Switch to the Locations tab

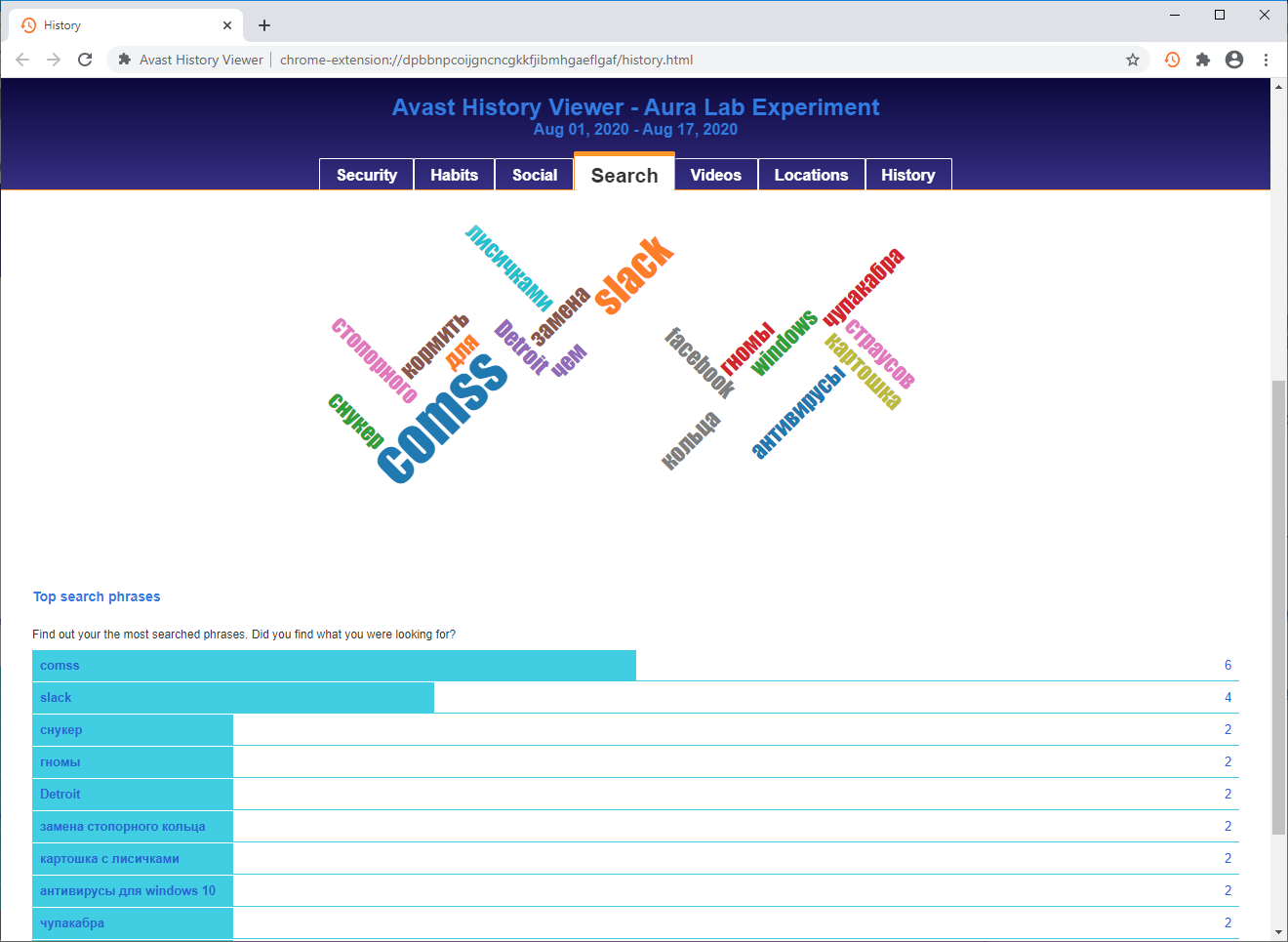(812, 175)
